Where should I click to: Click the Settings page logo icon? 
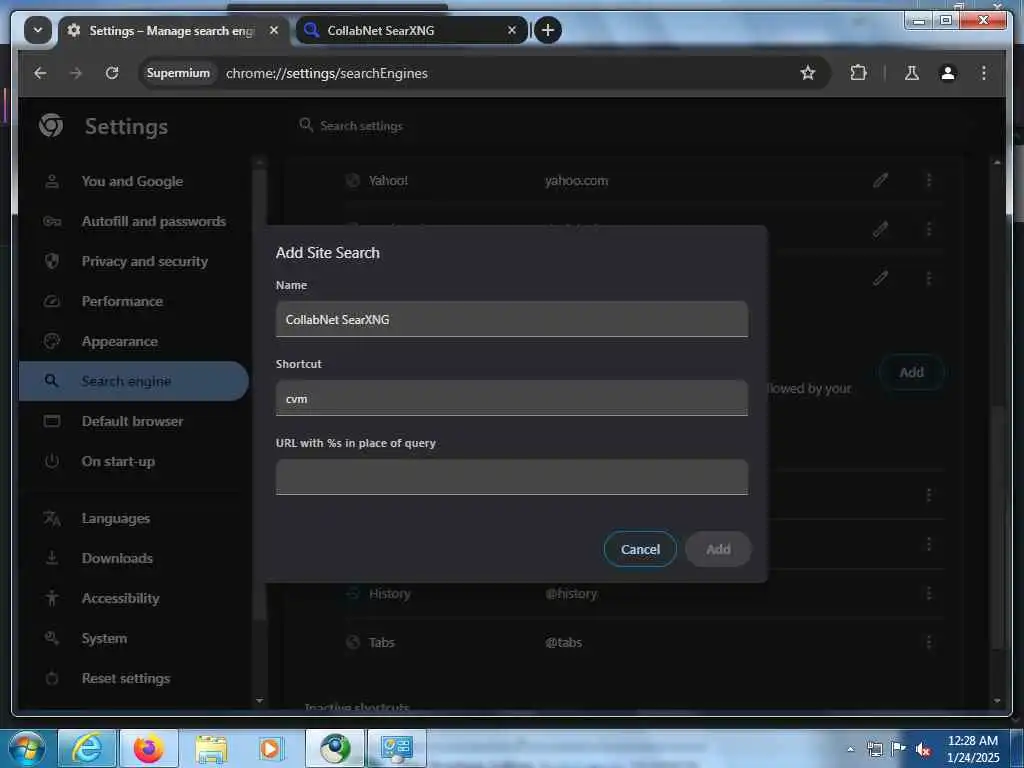click(x=51, y=125)
